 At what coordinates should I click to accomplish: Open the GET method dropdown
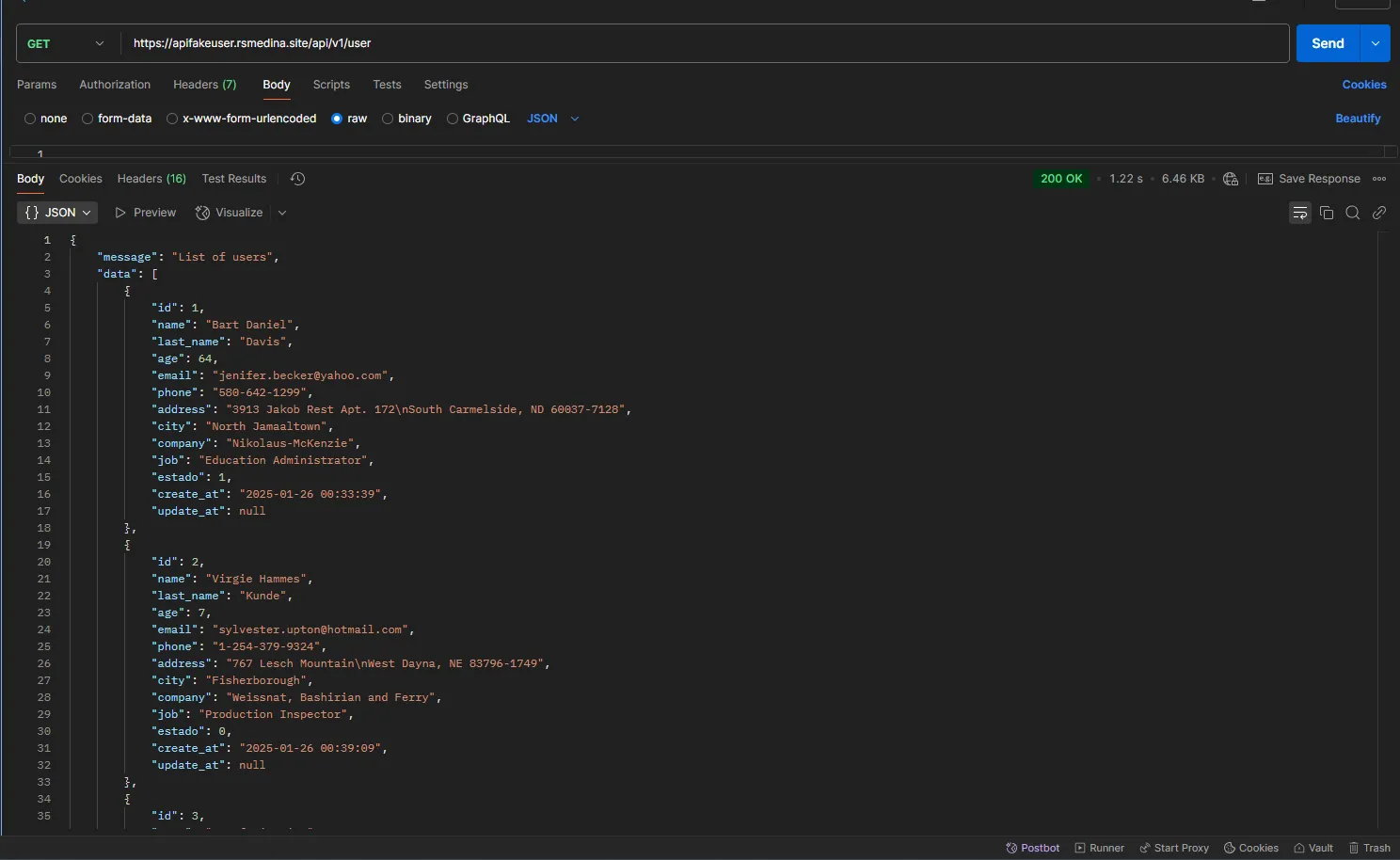tap(66, 43)
